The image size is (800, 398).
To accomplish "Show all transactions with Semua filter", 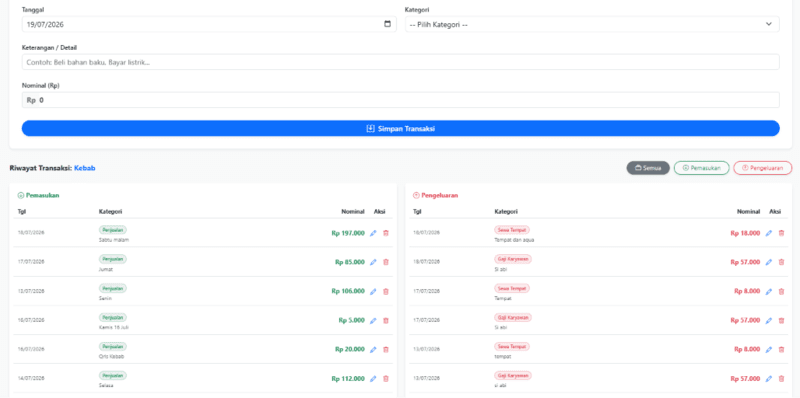I will (648, 168).
